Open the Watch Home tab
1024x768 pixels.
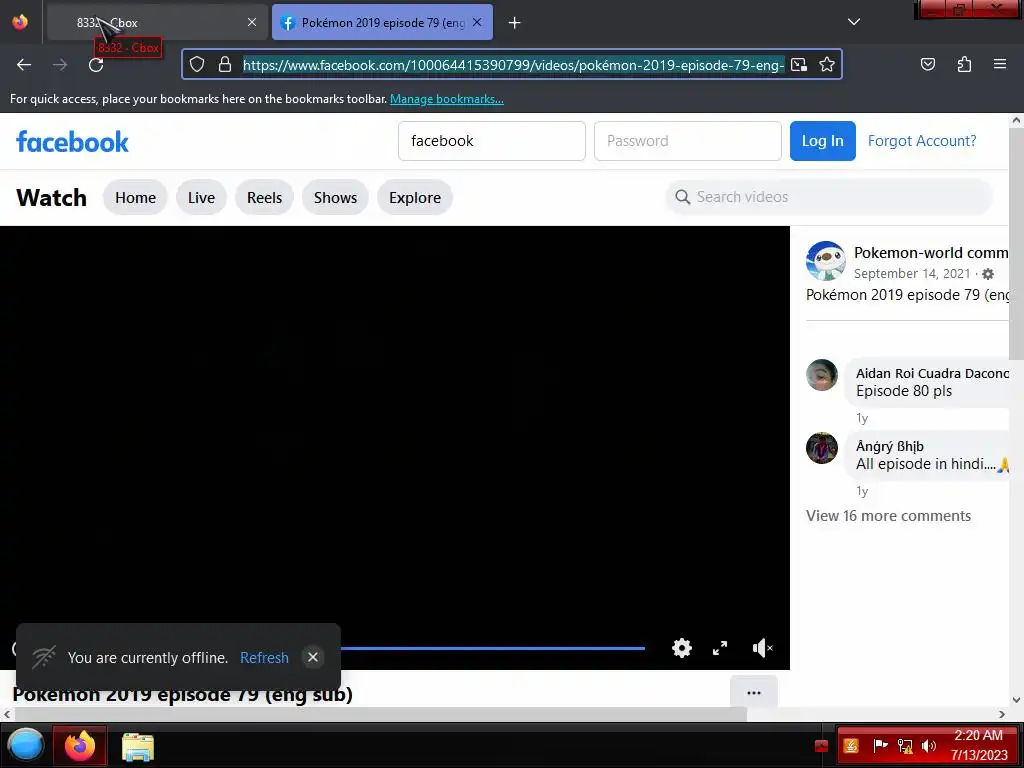[135, 197]
